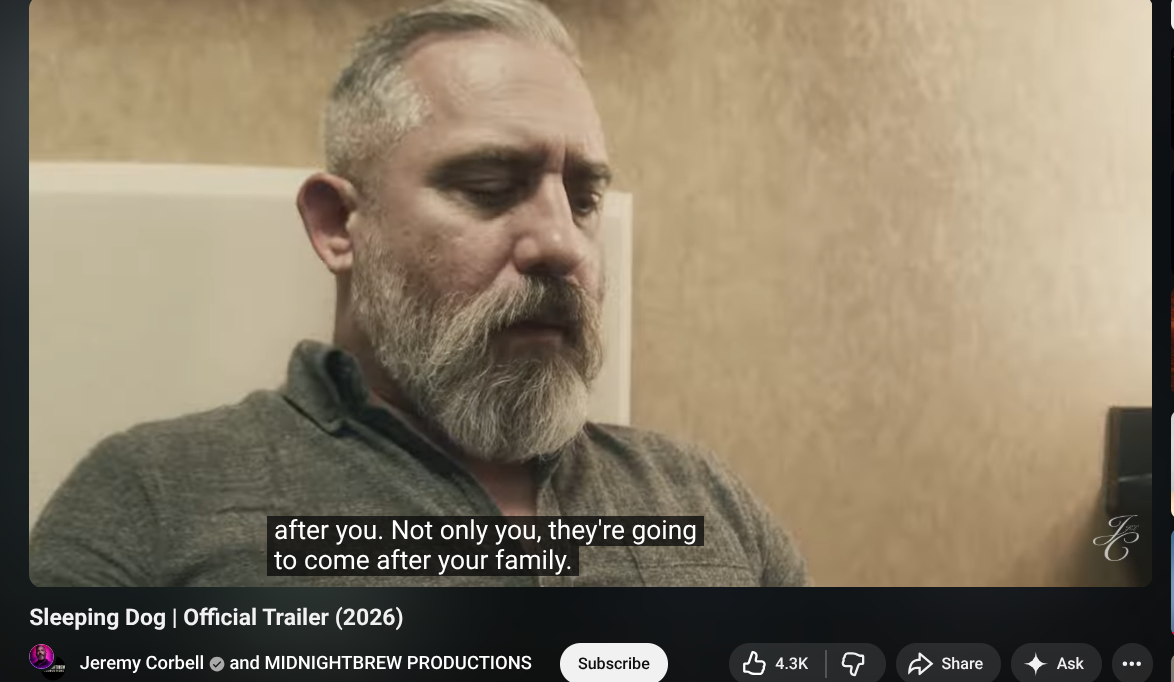The image size is (1174, 682).
Task: Open the MIDNIGHTBREW PRODUCTIONS collaborator link
Action: coord(398,663)
